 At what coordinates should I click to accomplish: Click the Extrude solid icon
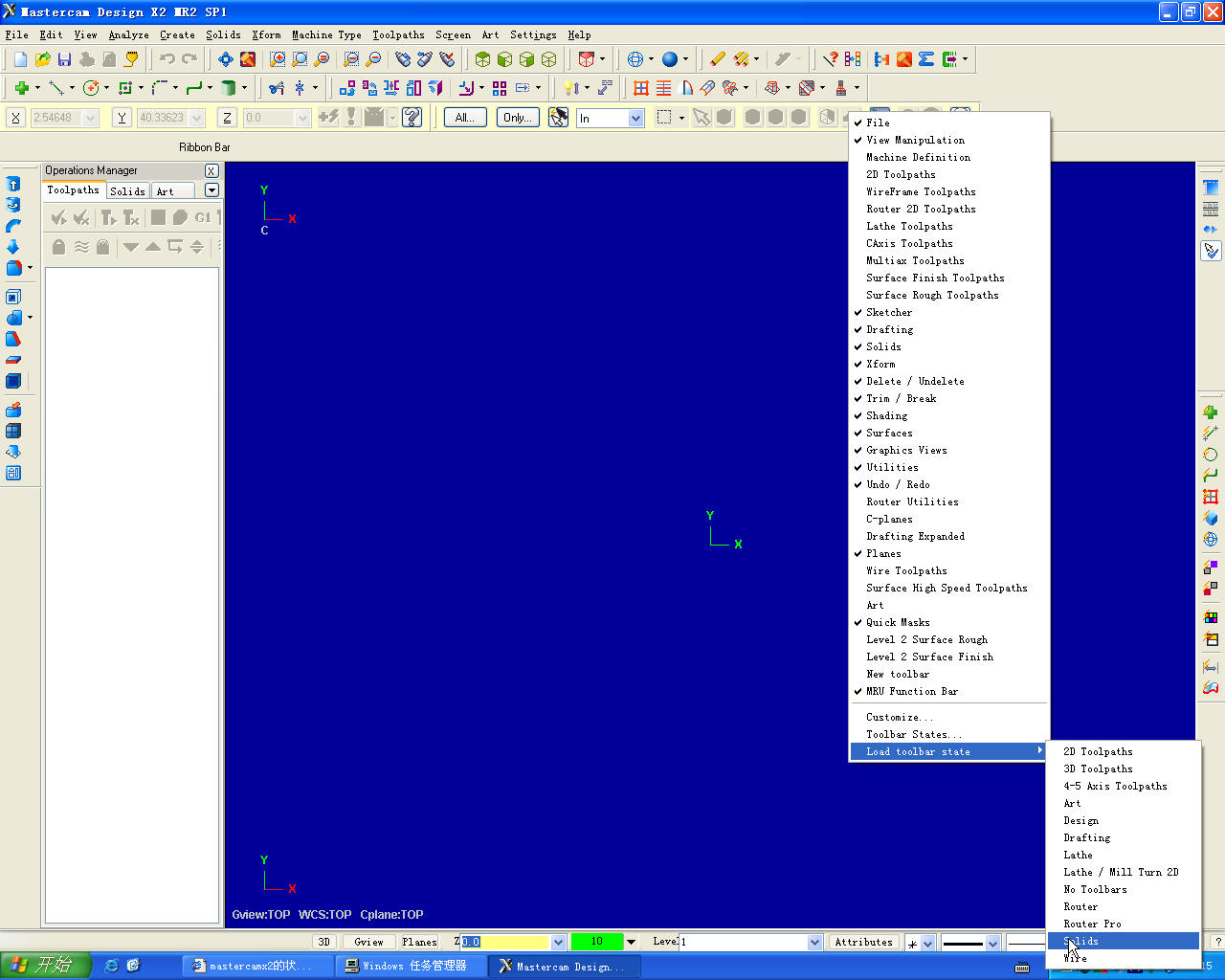[13, 184]
